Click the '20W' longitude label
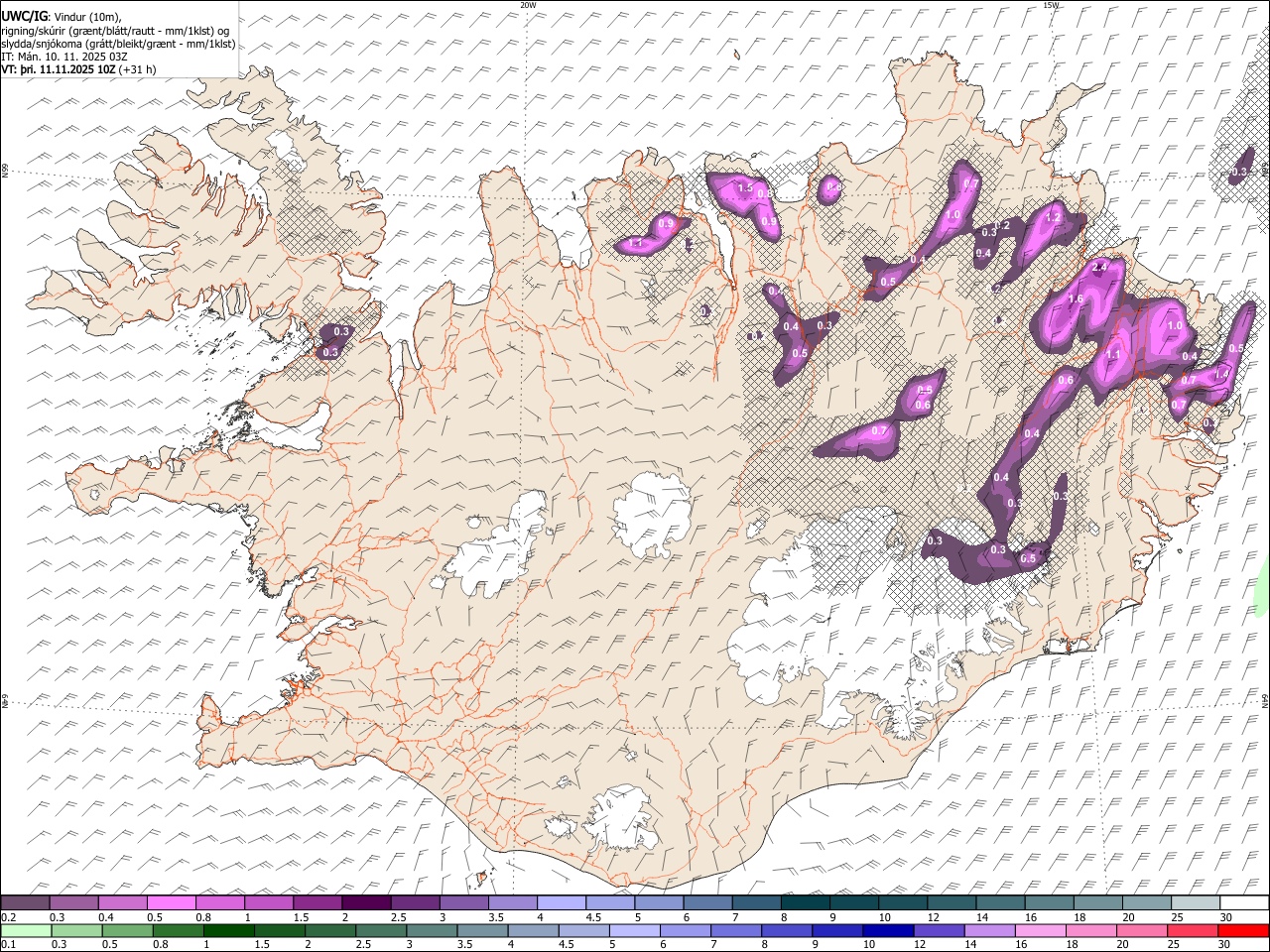The height and width of the screenshot is (952, 1270). [528, 5]
